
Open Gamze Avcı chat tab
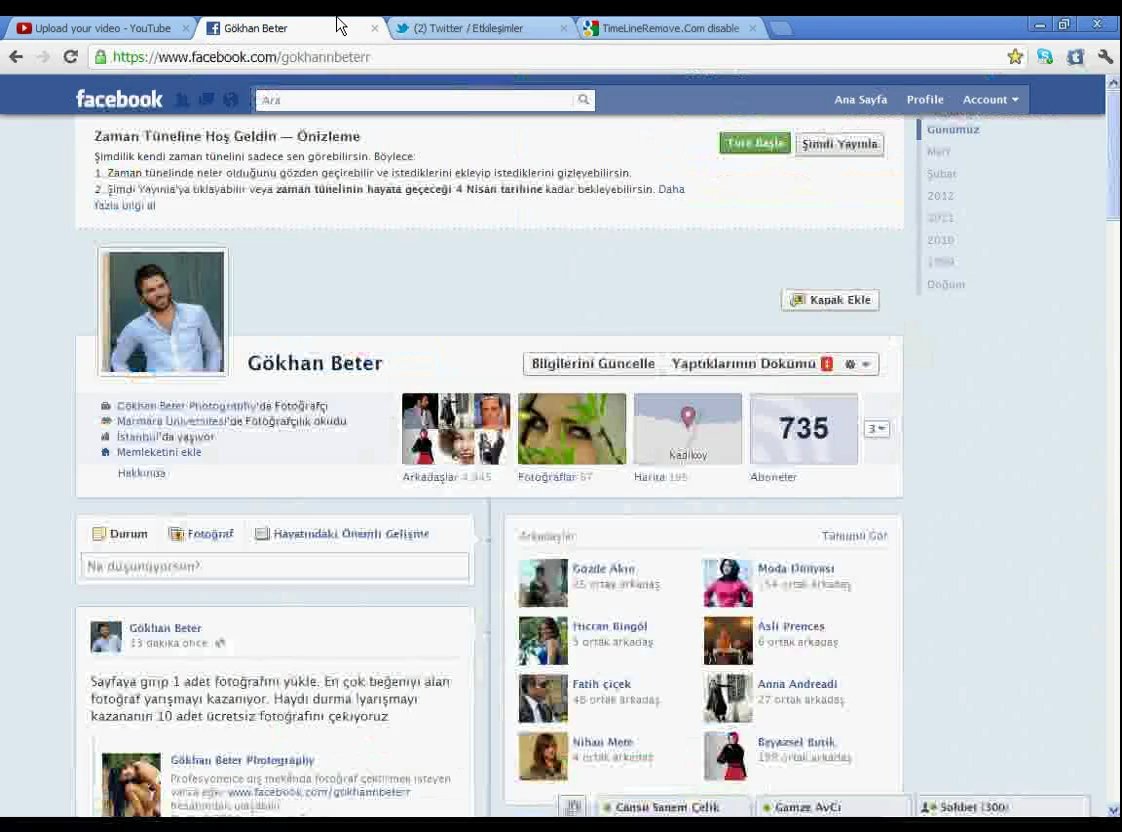click(833, 807)
